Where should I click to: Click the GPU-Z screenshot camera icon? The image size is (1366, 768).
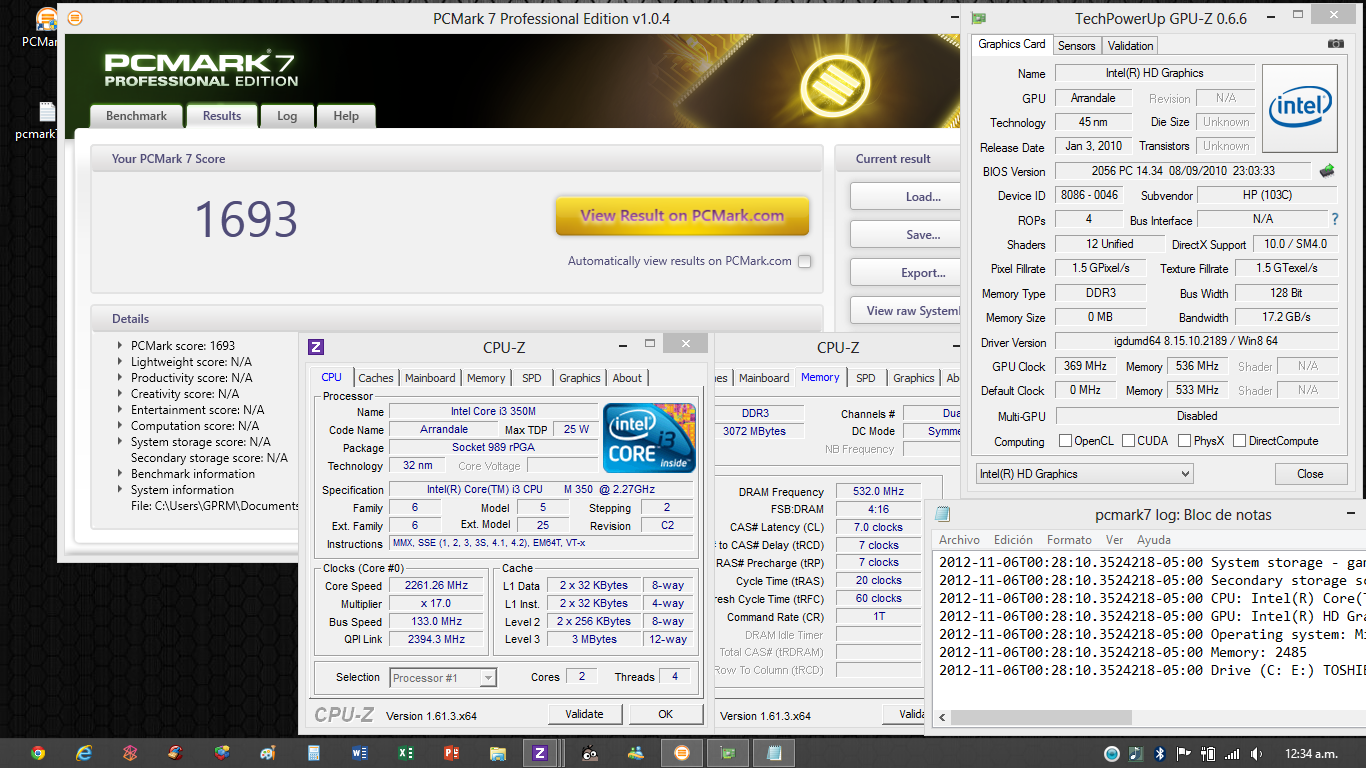pyautogui.click(x=1336, y=44)
